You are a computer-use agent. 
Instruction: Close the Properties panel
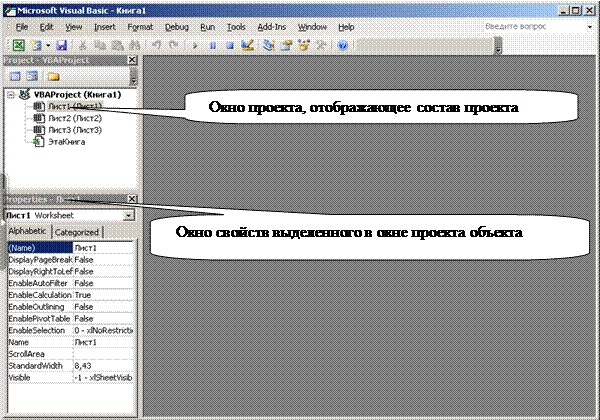(131, 200)
